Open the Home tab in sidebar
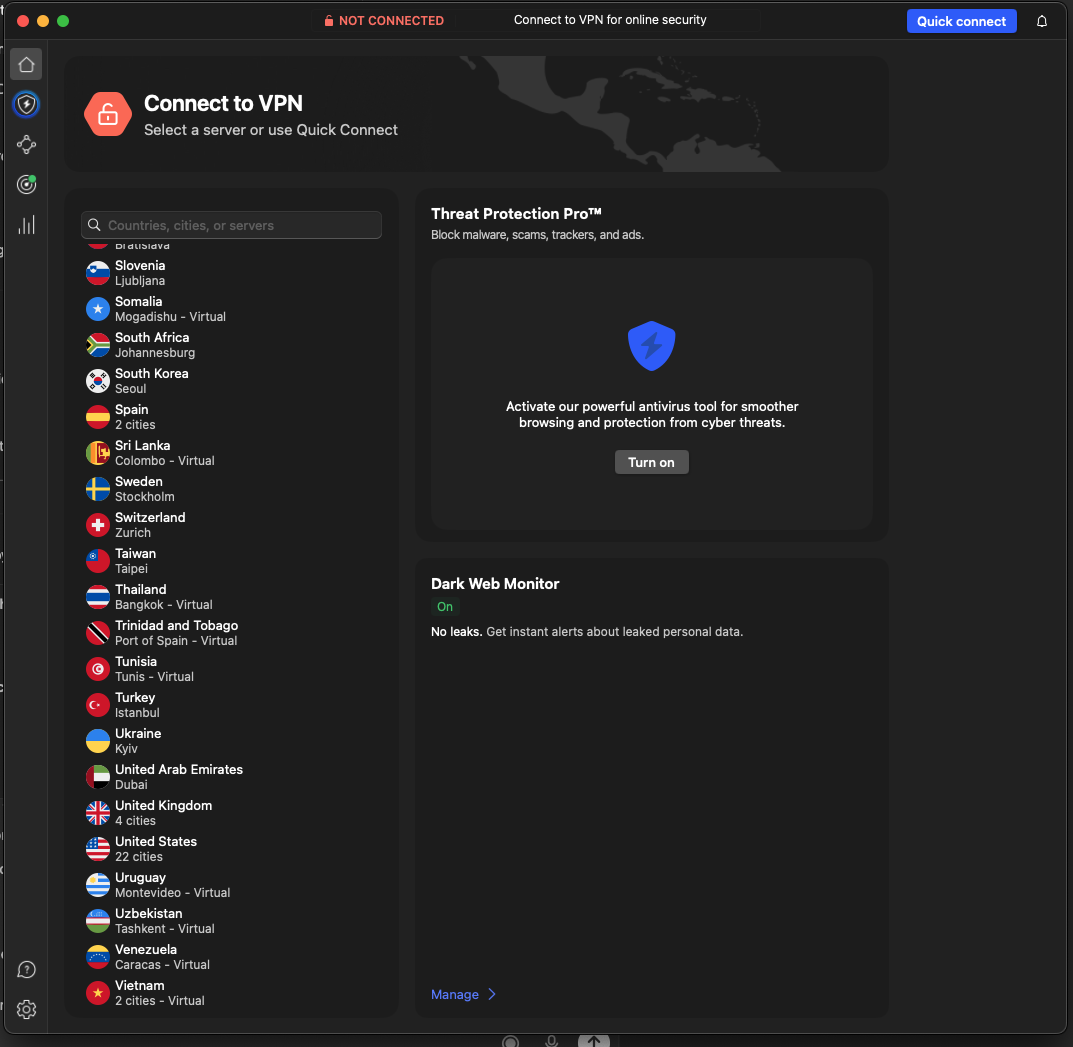 click(x=27, y=65)
